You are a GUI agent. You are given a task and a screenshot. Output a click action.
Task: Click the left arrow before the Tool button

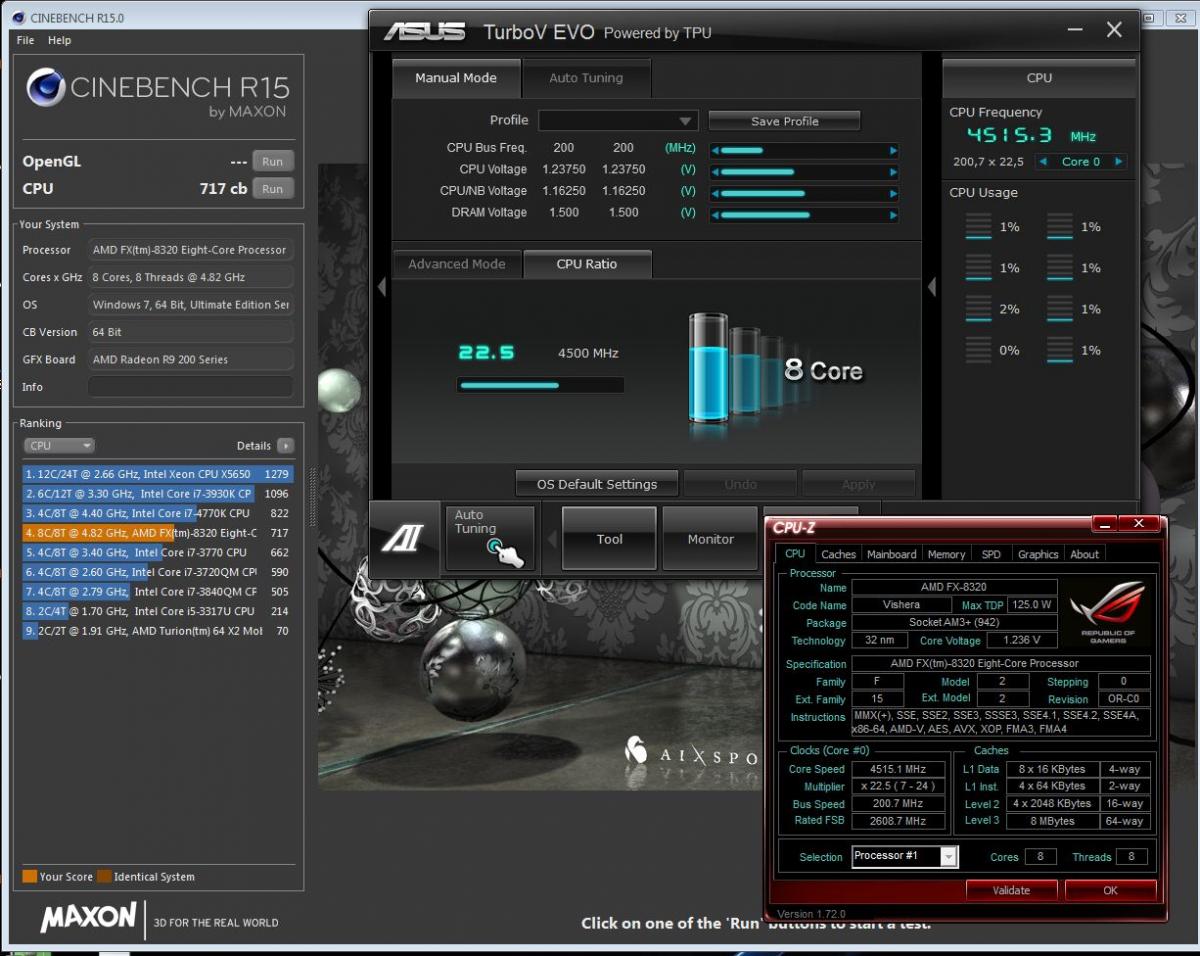click(x=550, y=539)
